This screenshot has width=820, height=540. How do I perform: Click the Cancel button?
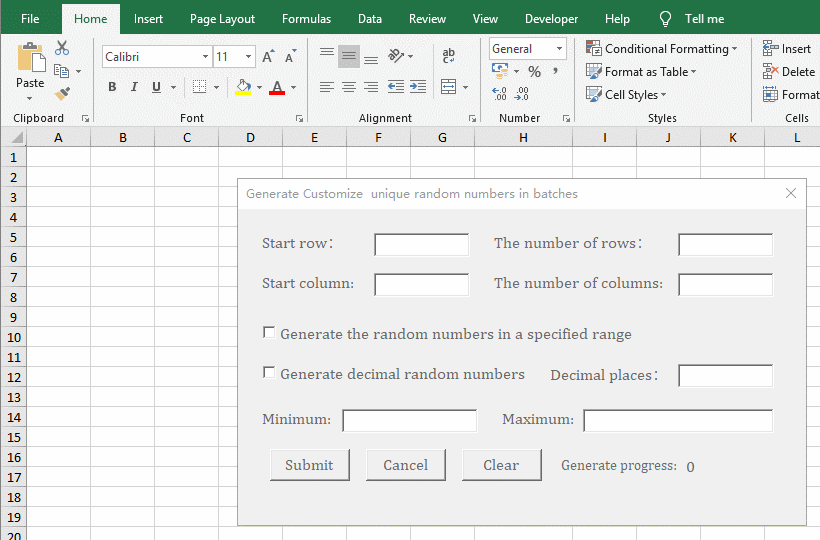[x=406, y=465]
